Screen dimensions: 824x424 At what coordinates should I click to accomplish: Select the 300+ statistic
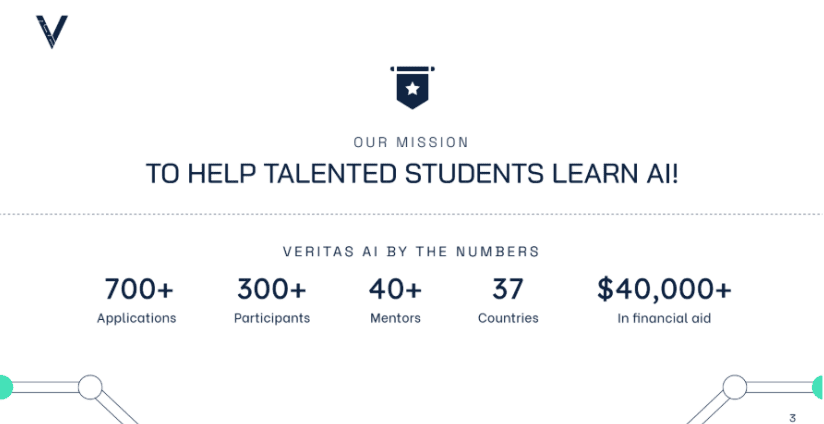[272, 289]
